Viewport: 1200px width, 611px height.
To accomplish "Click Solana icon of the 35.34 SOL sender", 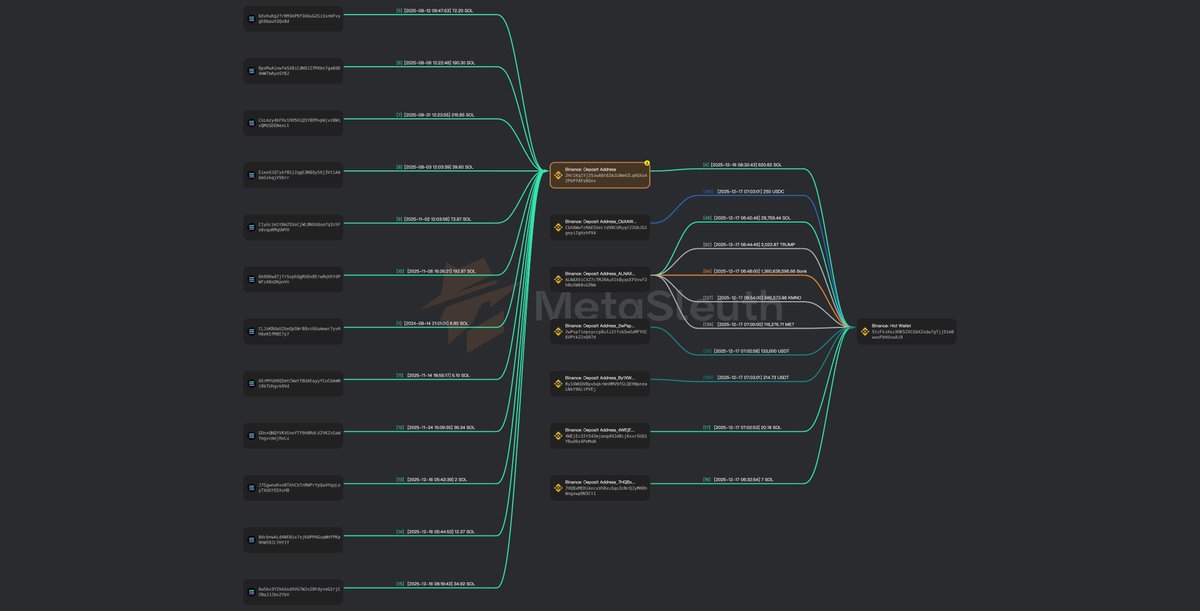I will 251,435.
